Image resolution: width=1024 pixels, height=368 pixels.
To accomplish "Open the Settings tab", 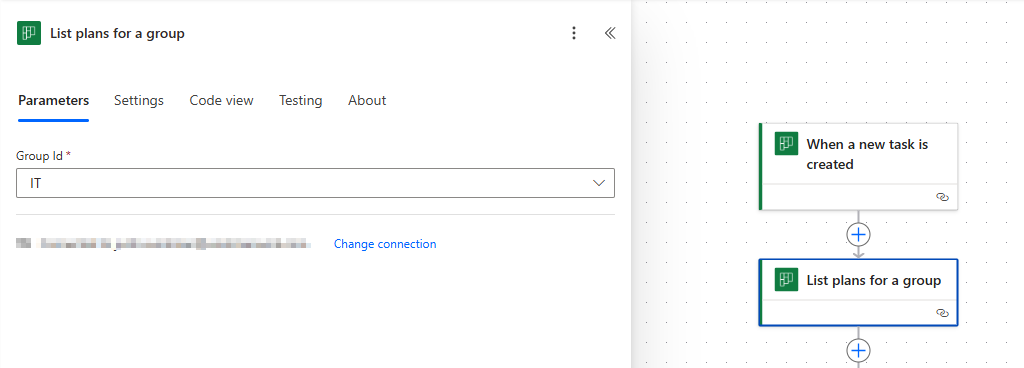I will point(139,100).
